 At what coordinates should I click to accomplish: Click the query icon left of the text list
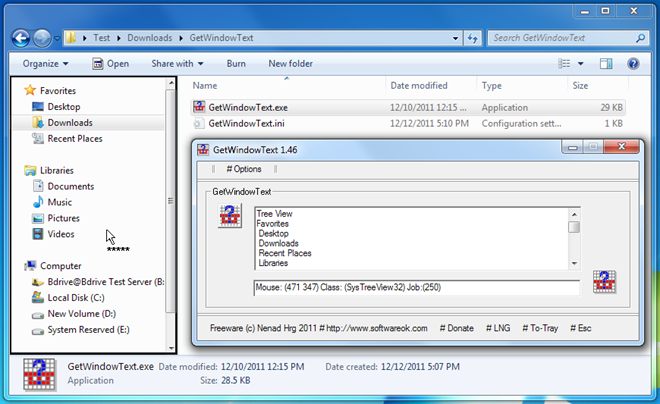(230, 215)
